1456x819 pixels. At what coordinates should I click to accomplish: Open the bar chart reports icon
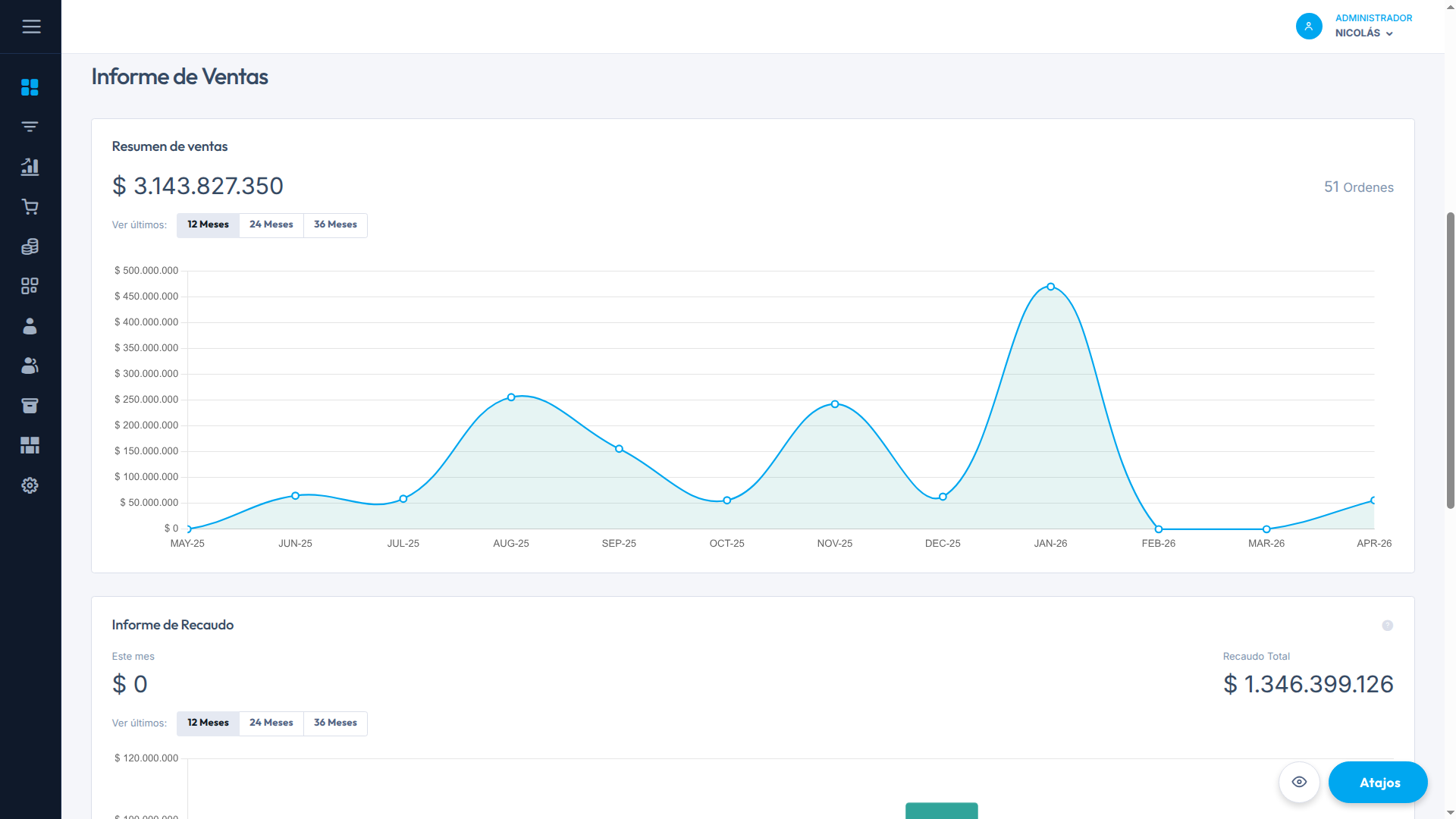(30, 167)
